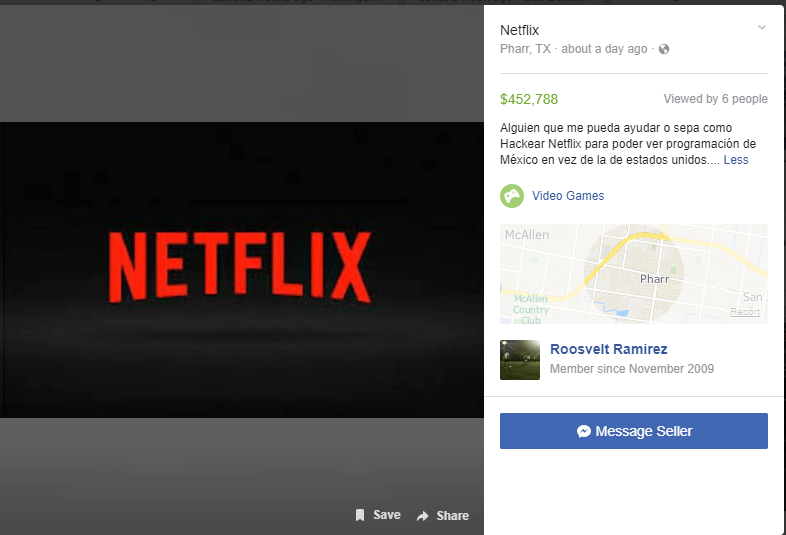Open the Video Games category link
The height and width of the screenshot is (535, 786).
tap(568, 196)
